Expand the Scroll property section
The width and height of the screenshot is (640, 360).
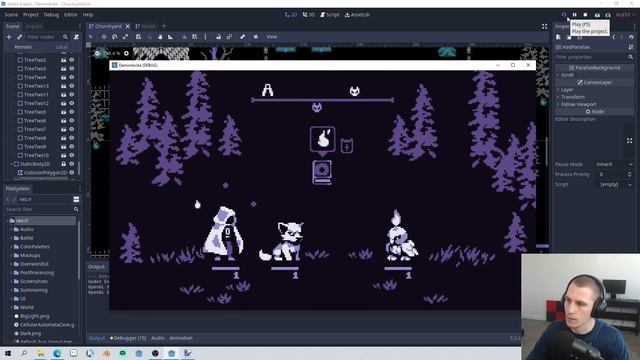(x=567, y=75)
